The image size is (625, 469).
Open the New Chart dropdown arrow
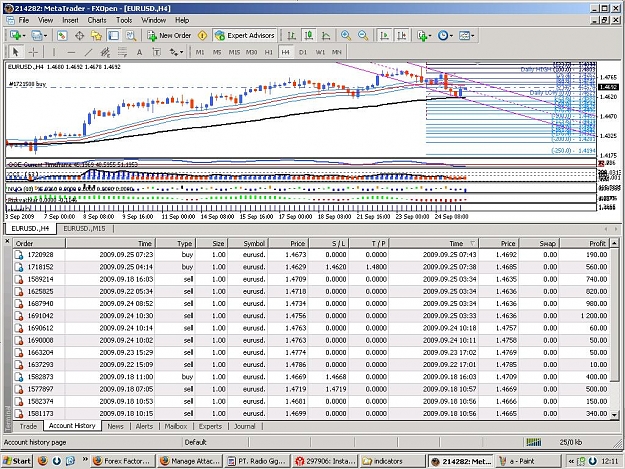point(24,36)
